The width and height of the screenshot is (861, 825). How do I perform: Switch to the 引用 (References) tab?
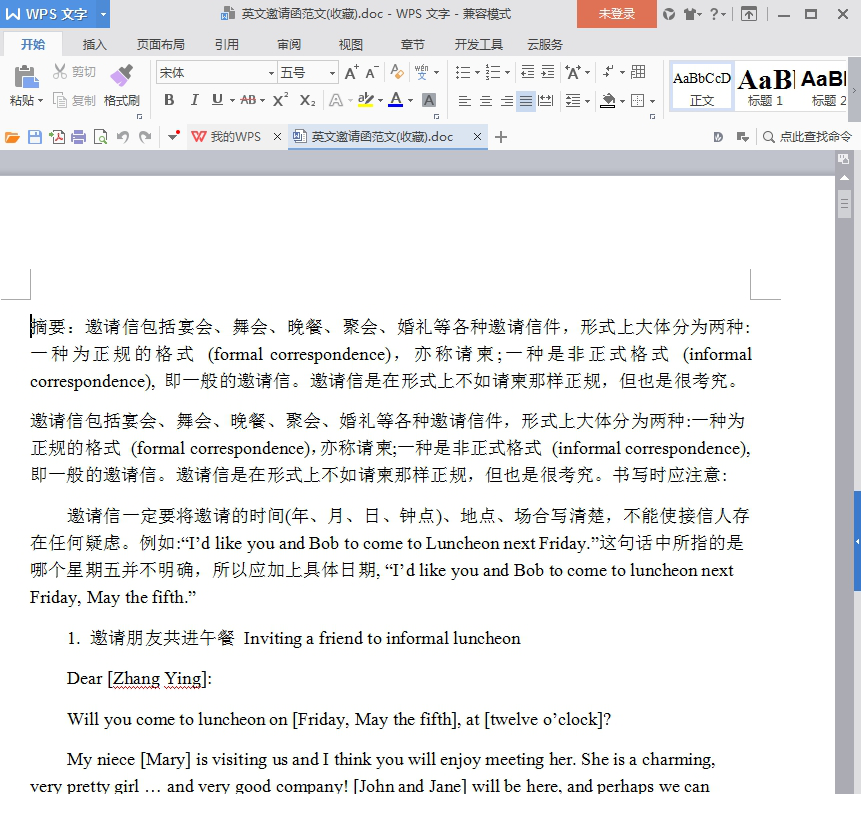pos(226,44)
